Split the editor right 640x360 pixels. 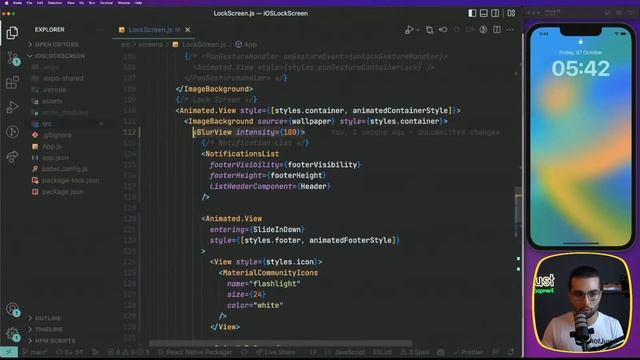[497, 30]
